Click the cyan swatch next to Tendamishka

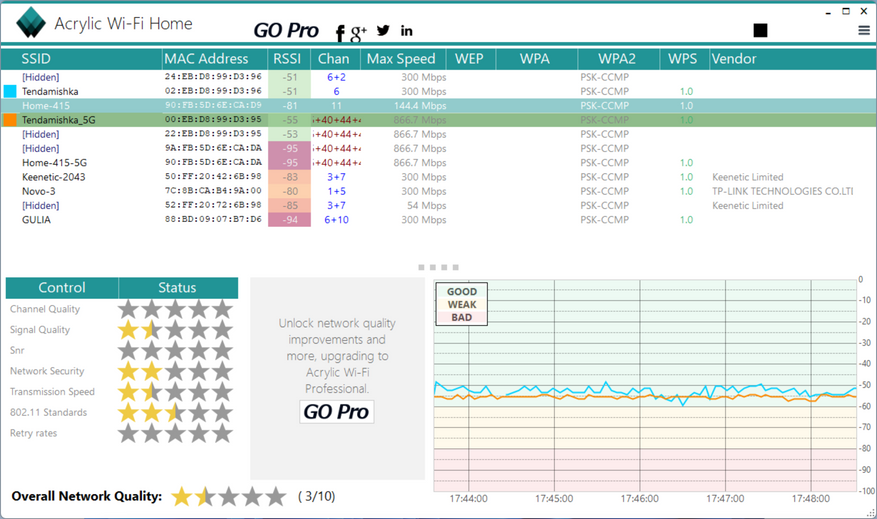[x=10, y=91]
